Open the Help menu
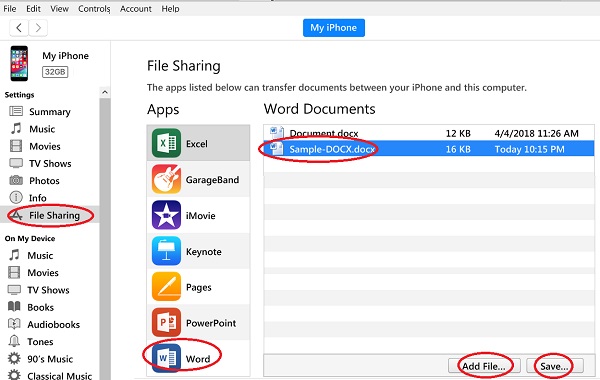600x380 pixels. click(x=170, y=8)
